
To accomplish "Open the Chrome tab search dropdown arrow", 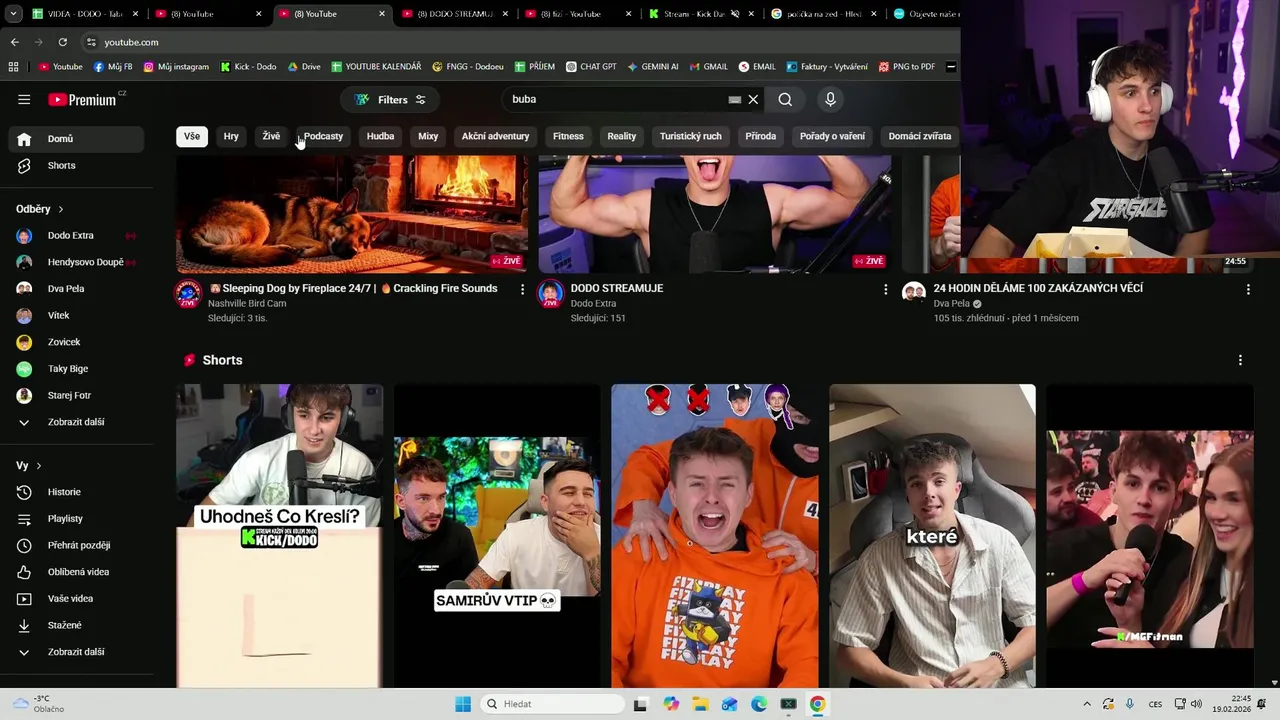I will (13, 14).
